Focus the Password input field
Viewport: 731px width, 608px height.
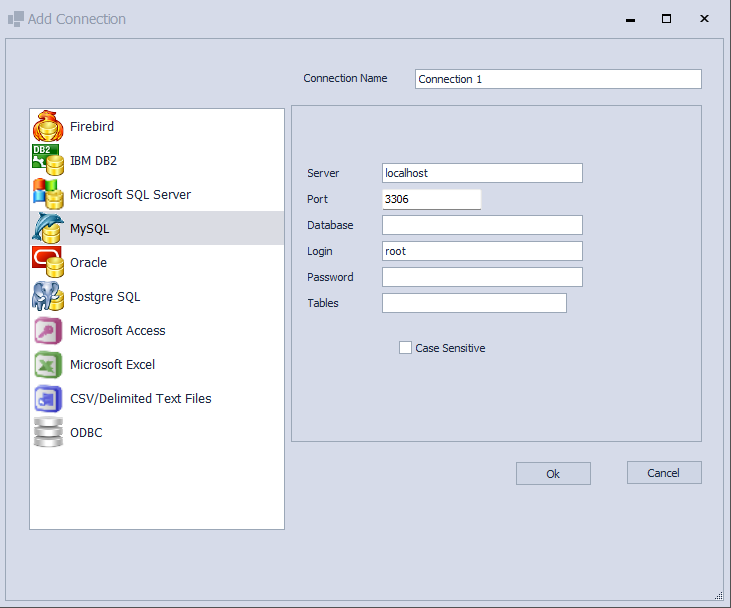point(482,277)
